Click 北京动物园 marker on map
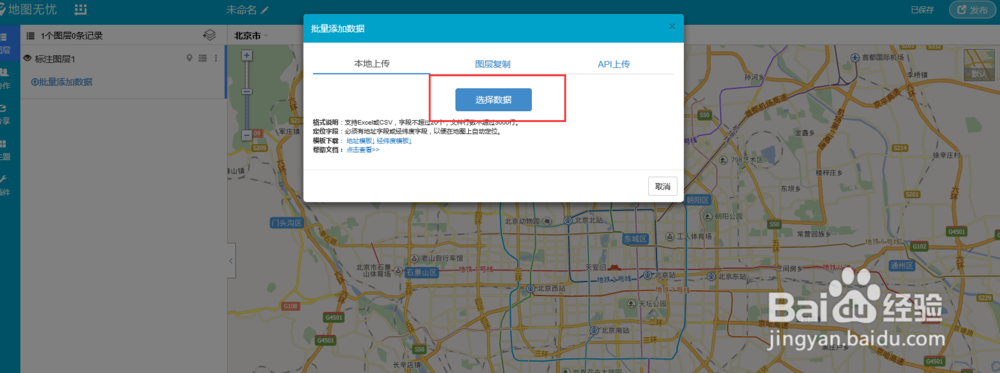The image size is (1000, 373). tap(547, 221)
